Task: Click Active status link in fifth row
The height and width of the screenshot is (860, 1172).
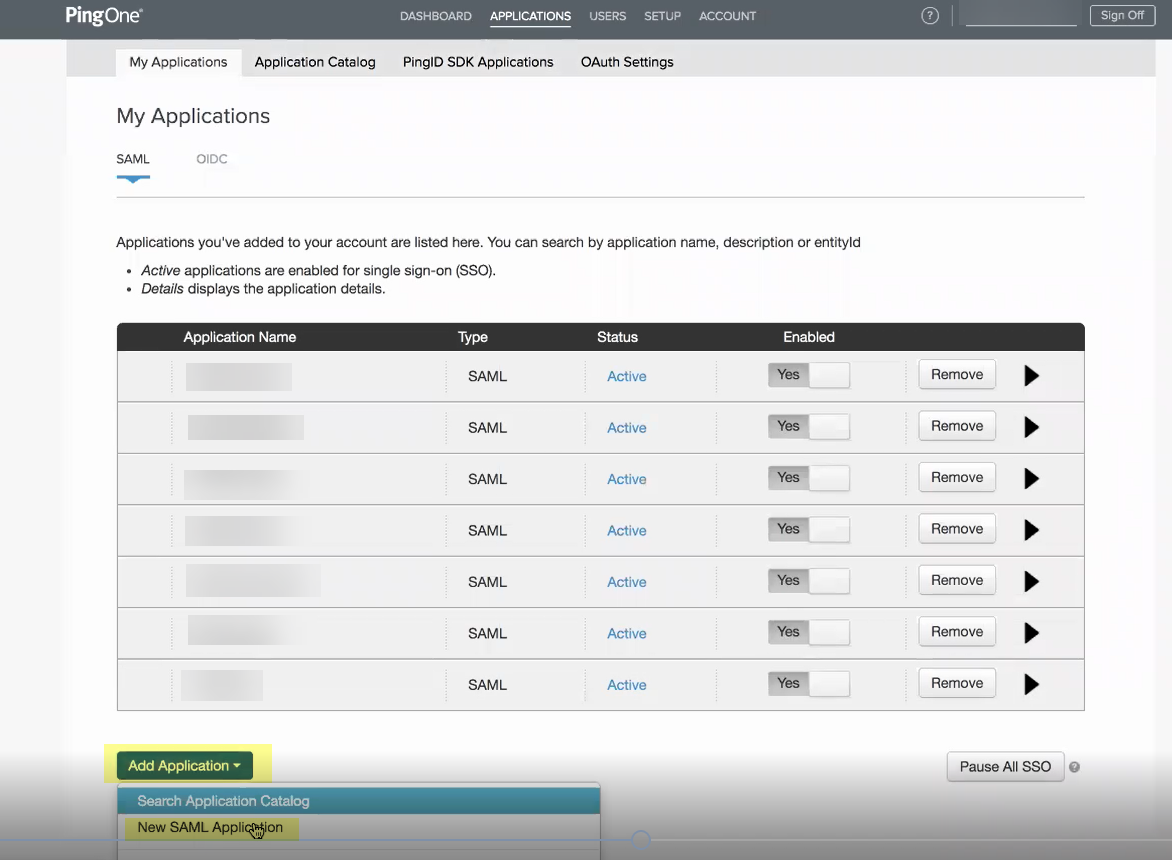Action: [627, 582]
